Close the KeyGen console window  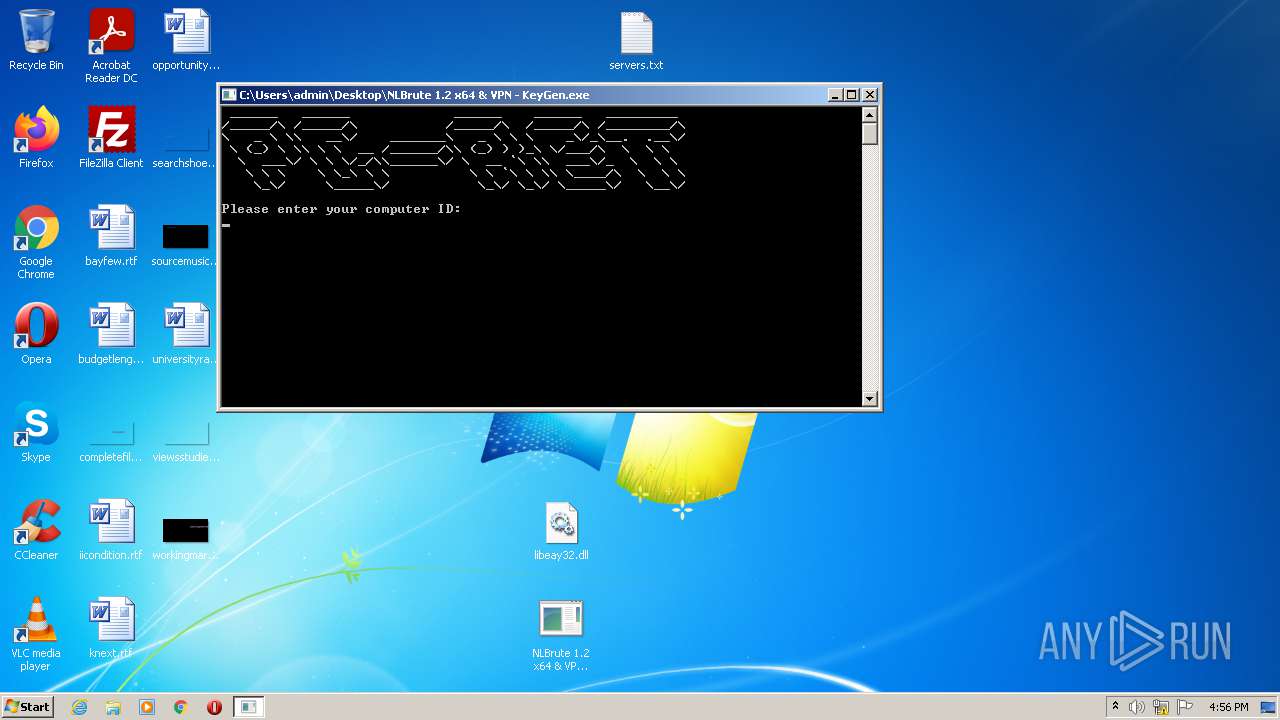(x=870, y=95)
